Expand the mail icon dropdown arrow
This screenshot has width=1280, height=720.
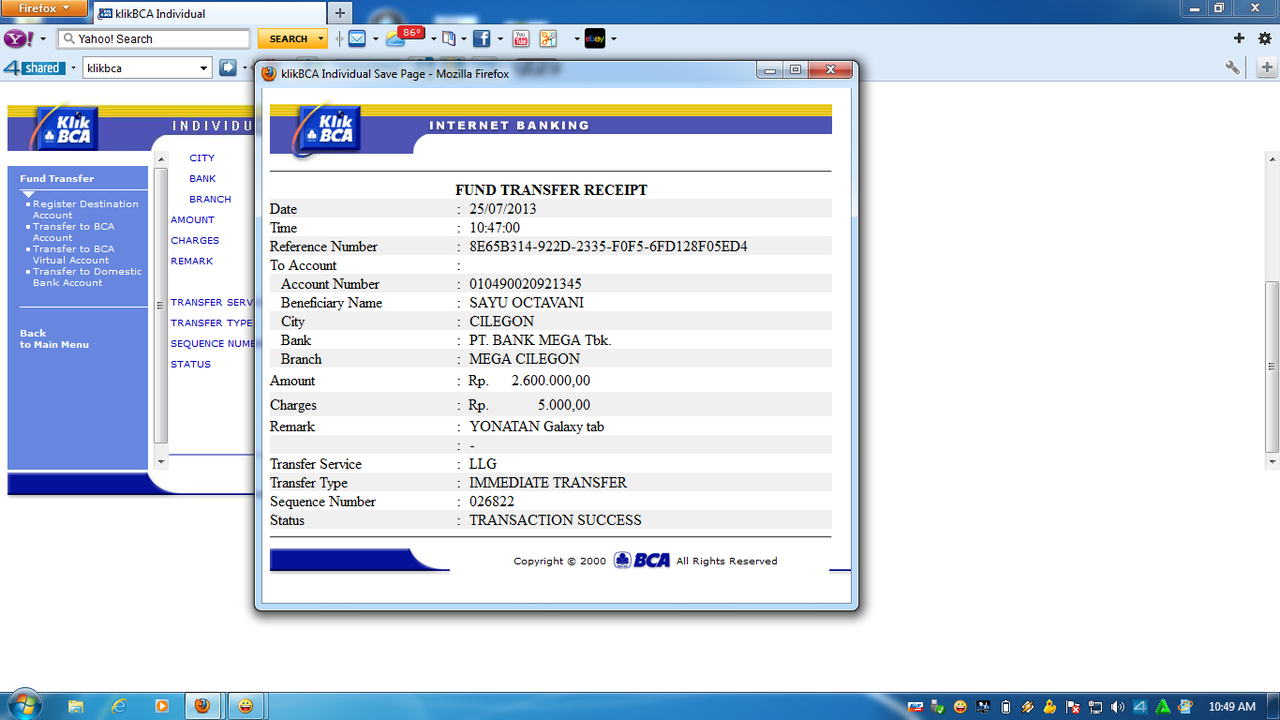(x=375, y=39)
